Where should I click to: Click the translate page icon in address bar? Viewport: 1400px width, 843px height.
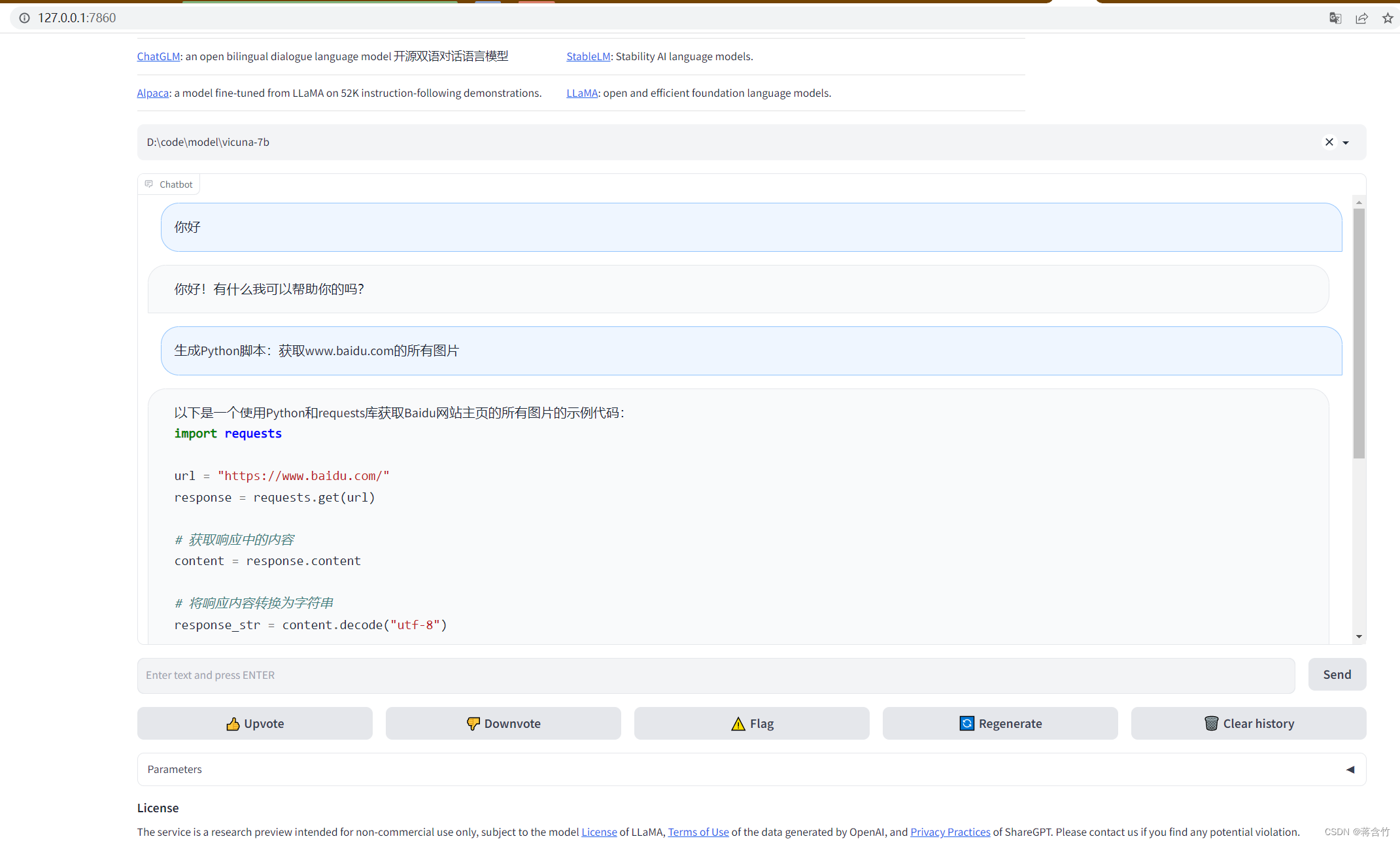pos(1335,18)
